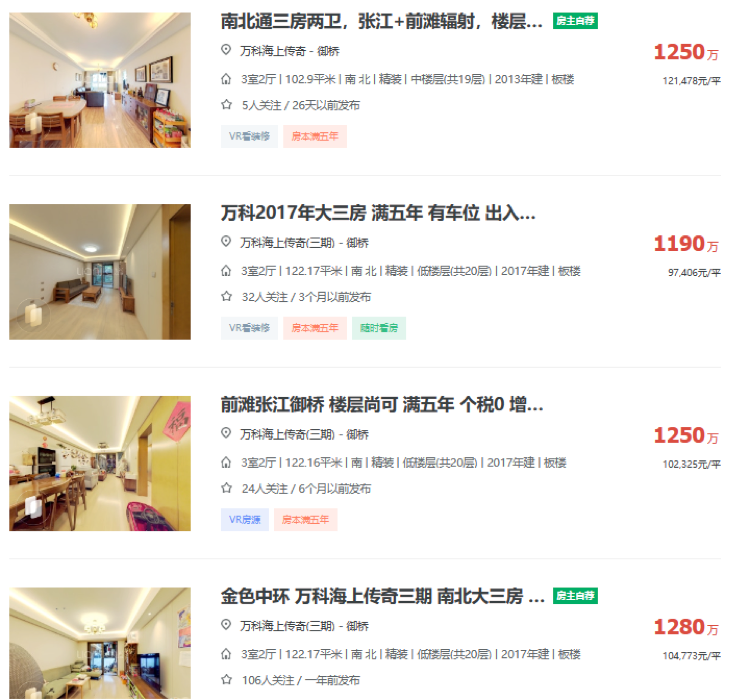Click the house icon of the 122.16平米 listing

(226, 462)
